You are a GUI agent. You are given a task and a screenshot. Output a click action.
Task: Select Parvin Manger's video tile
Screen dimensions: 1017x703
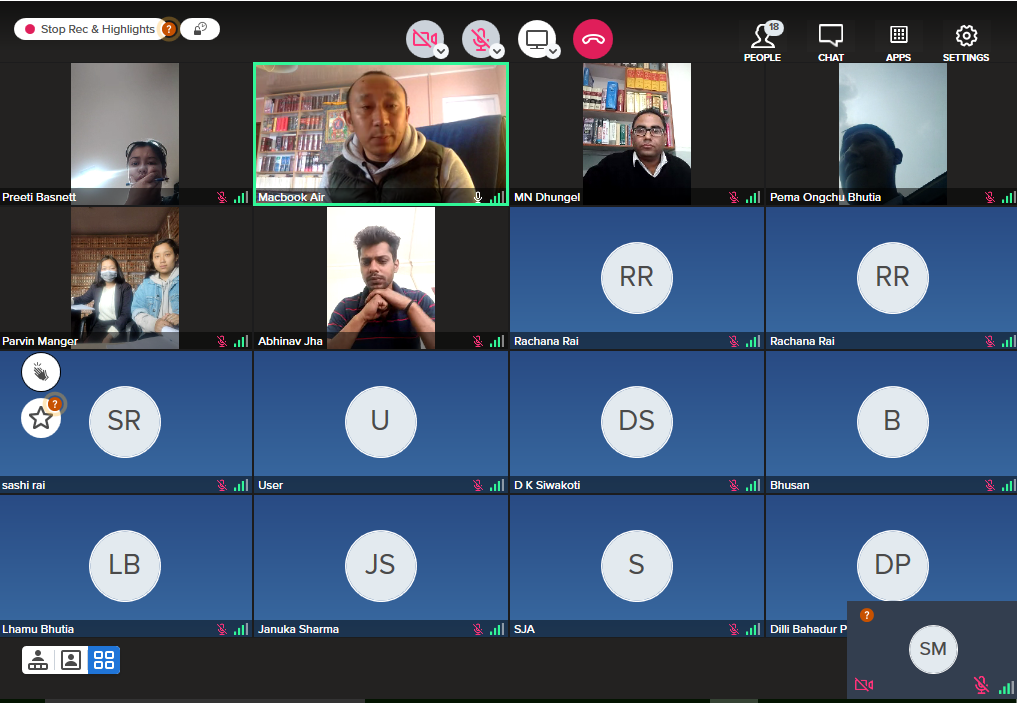[x=125, y=278]
